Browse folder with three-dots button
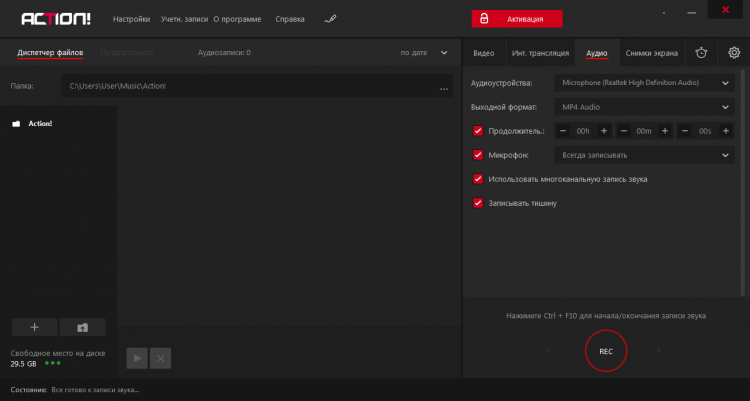 pyautogui.click(x=444, y=89)
